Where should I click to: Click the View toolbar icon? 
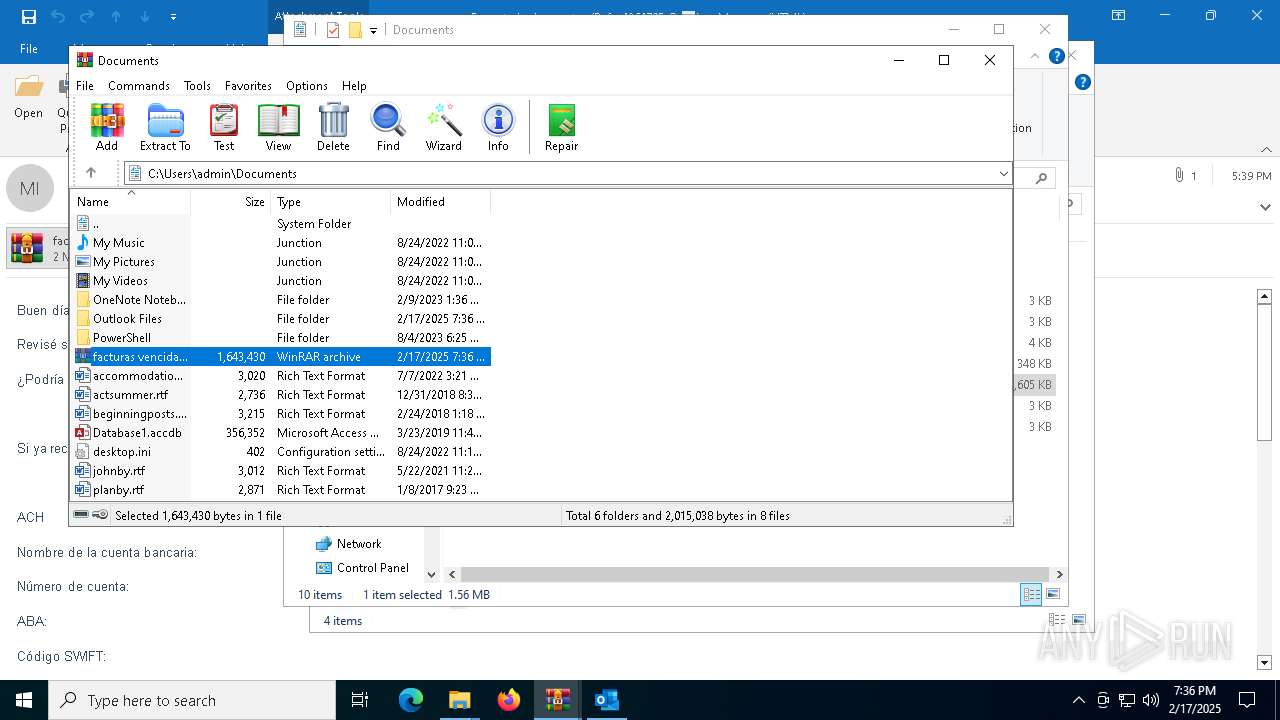pos(278,127)
